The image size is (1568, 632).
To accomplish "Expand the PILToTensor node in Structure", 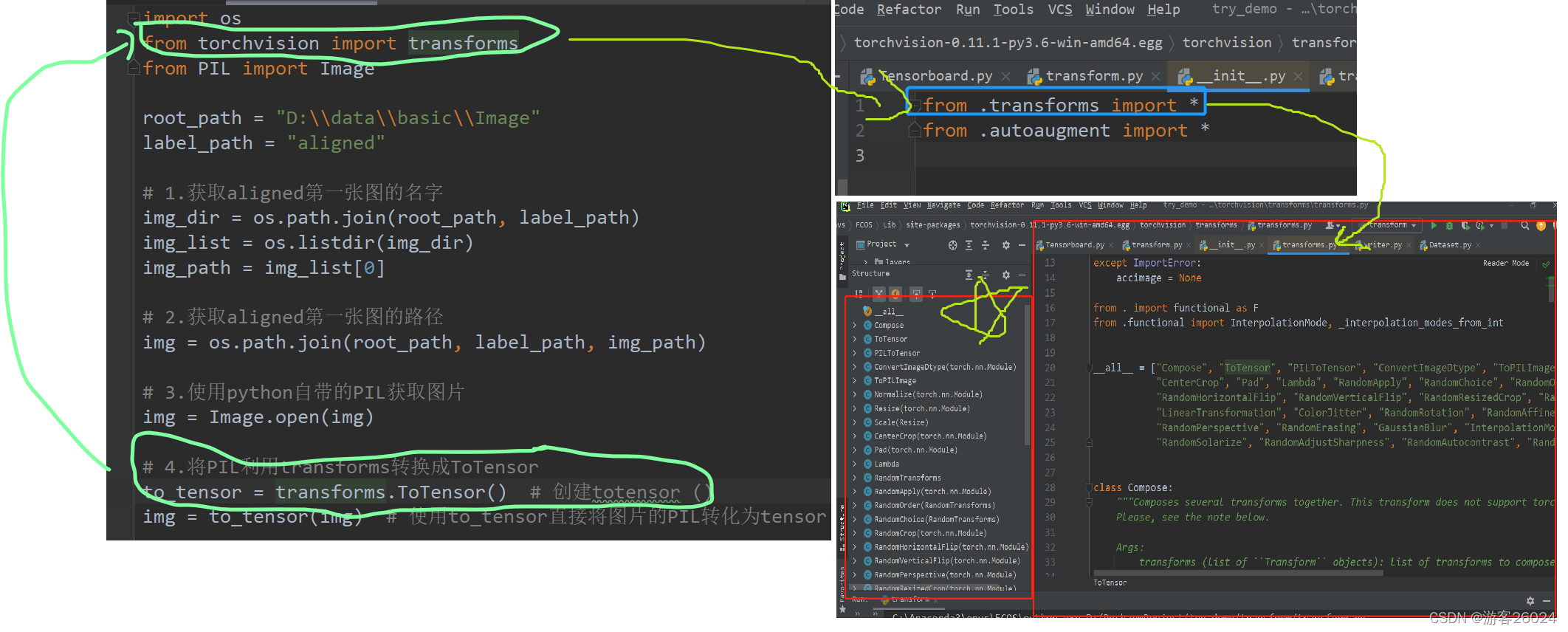I will coord(855,354).
